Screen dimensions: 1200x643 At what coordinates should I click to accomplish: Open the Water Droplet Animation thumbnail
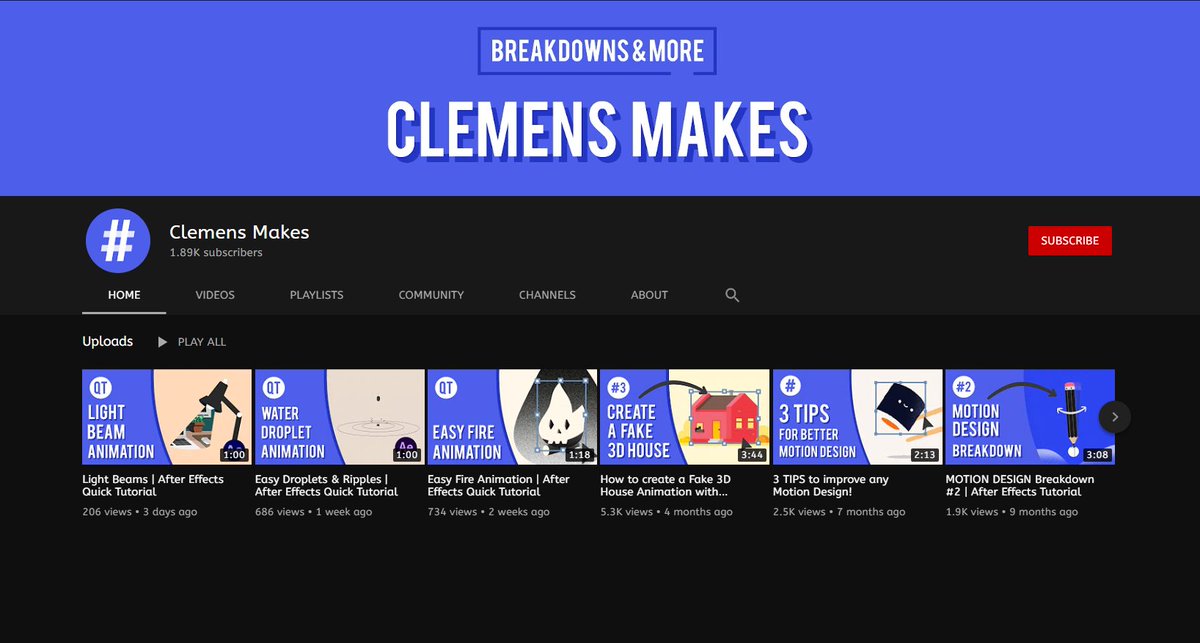[x=339, y=417]
